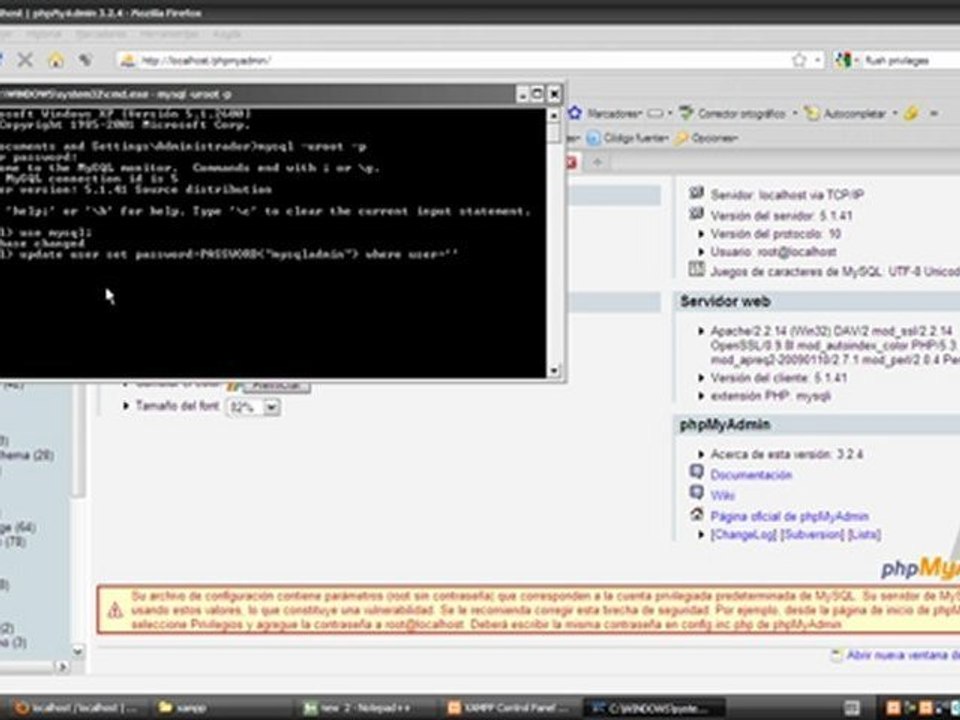Open the ChangeLog link

coord(743,534)
